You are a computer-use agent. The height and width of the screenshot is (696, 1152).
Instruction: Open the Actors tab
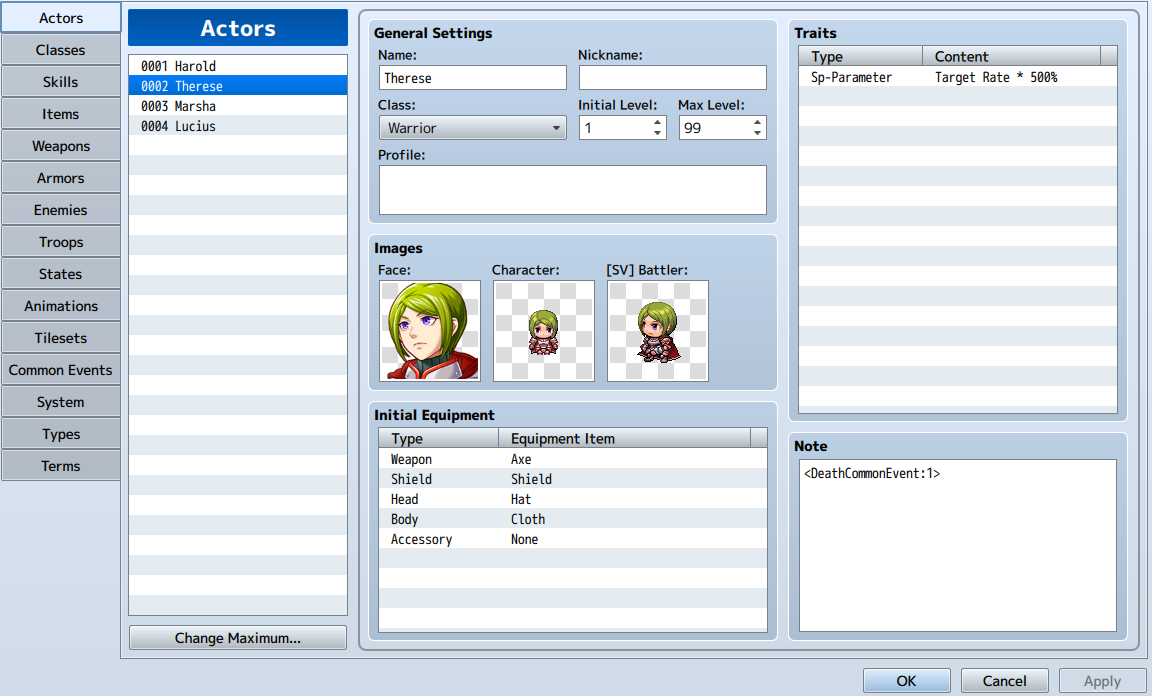tap(61, 18)
